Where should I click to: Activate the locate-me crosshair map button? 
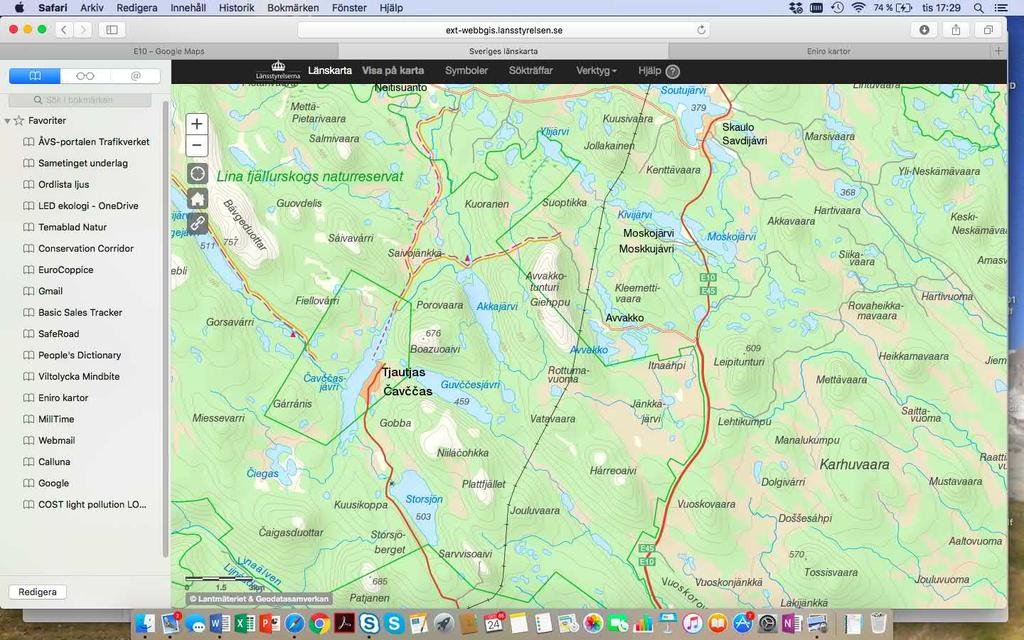[x=197, y=174]
